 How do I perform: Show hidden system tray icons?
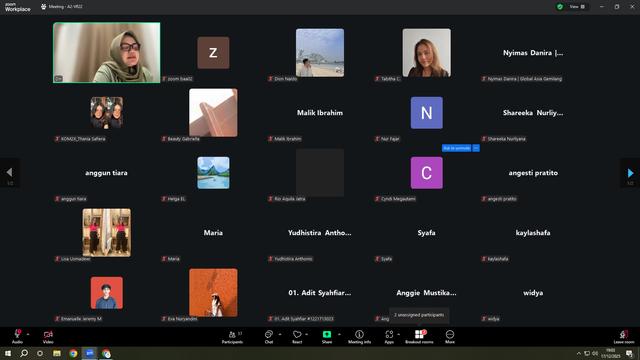click(578, 353)
